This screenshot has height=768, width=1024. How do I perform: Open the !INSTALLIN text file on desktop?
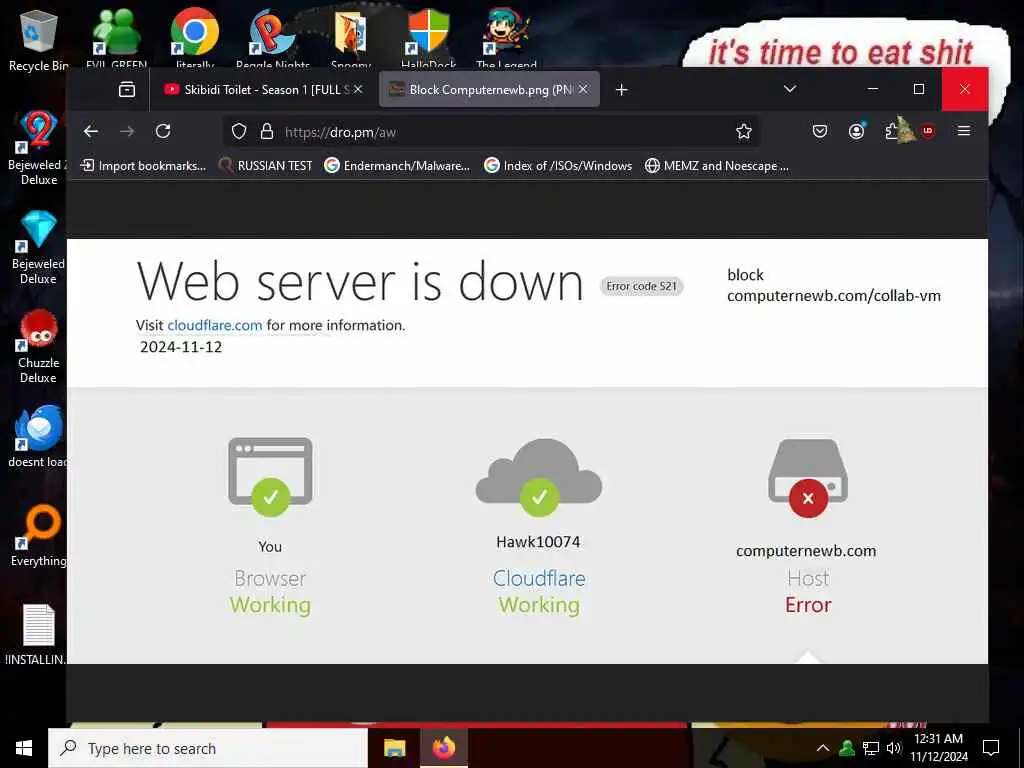[38, 635]
